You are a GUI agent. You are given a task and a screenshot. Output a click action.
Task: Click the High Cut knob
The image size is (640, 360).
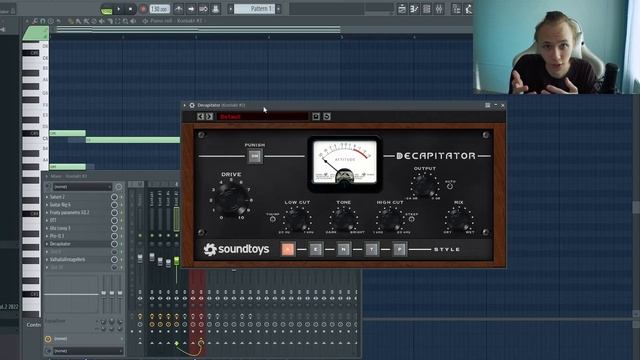390,219
